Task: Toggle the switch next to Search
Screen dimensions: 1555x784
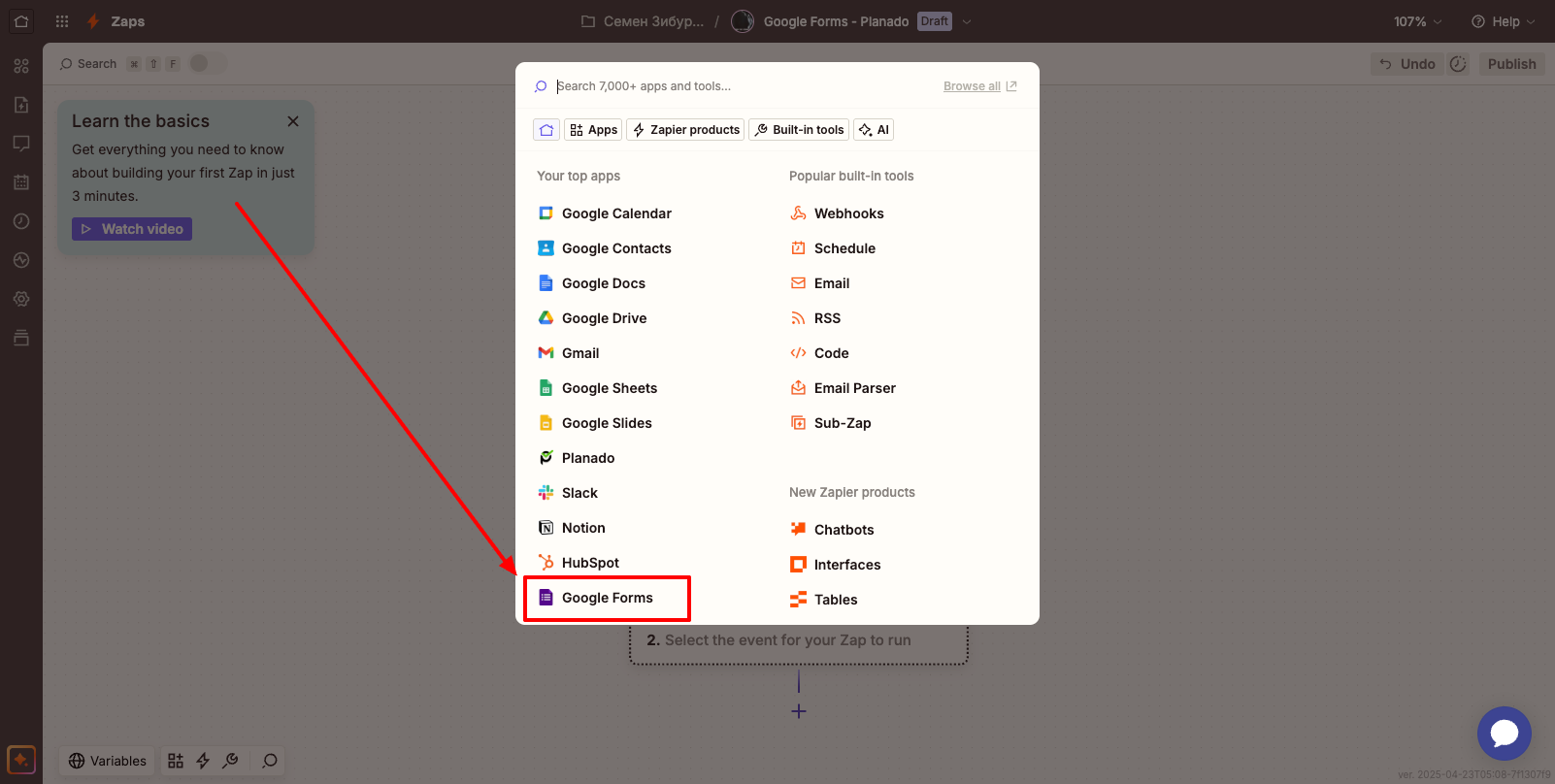Action: [x=207, y=64]
